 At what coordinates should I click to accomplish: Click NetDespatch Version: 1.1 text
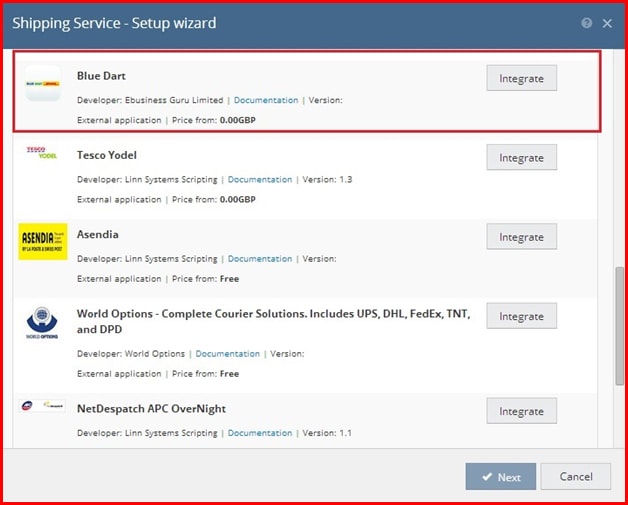(x=327, y=433)
